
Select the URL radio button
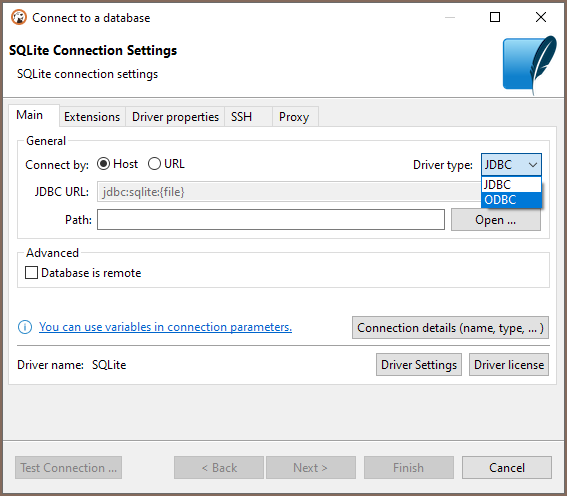point(154,164)
